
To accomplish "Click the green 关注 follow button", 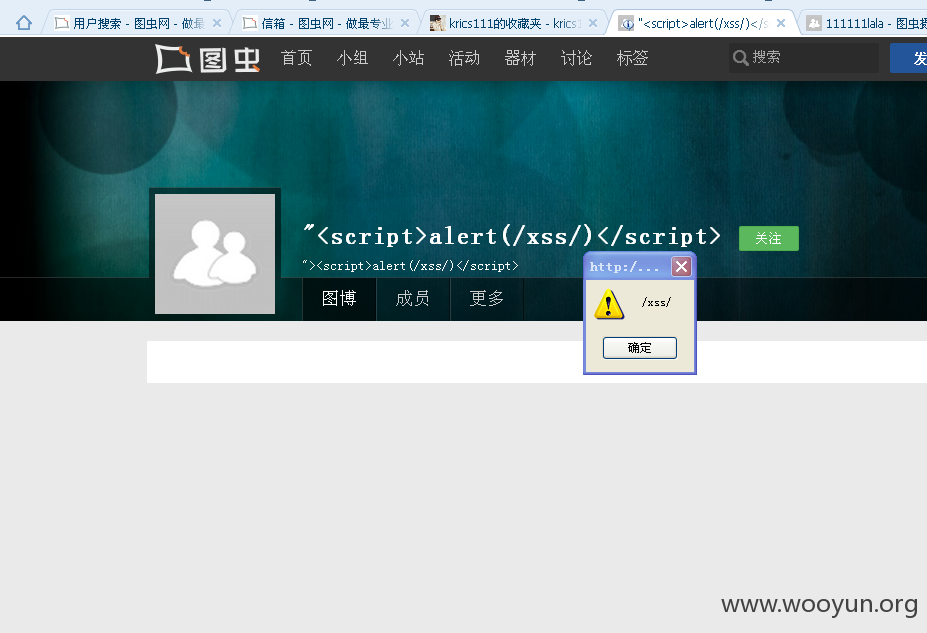I will 769,238.
